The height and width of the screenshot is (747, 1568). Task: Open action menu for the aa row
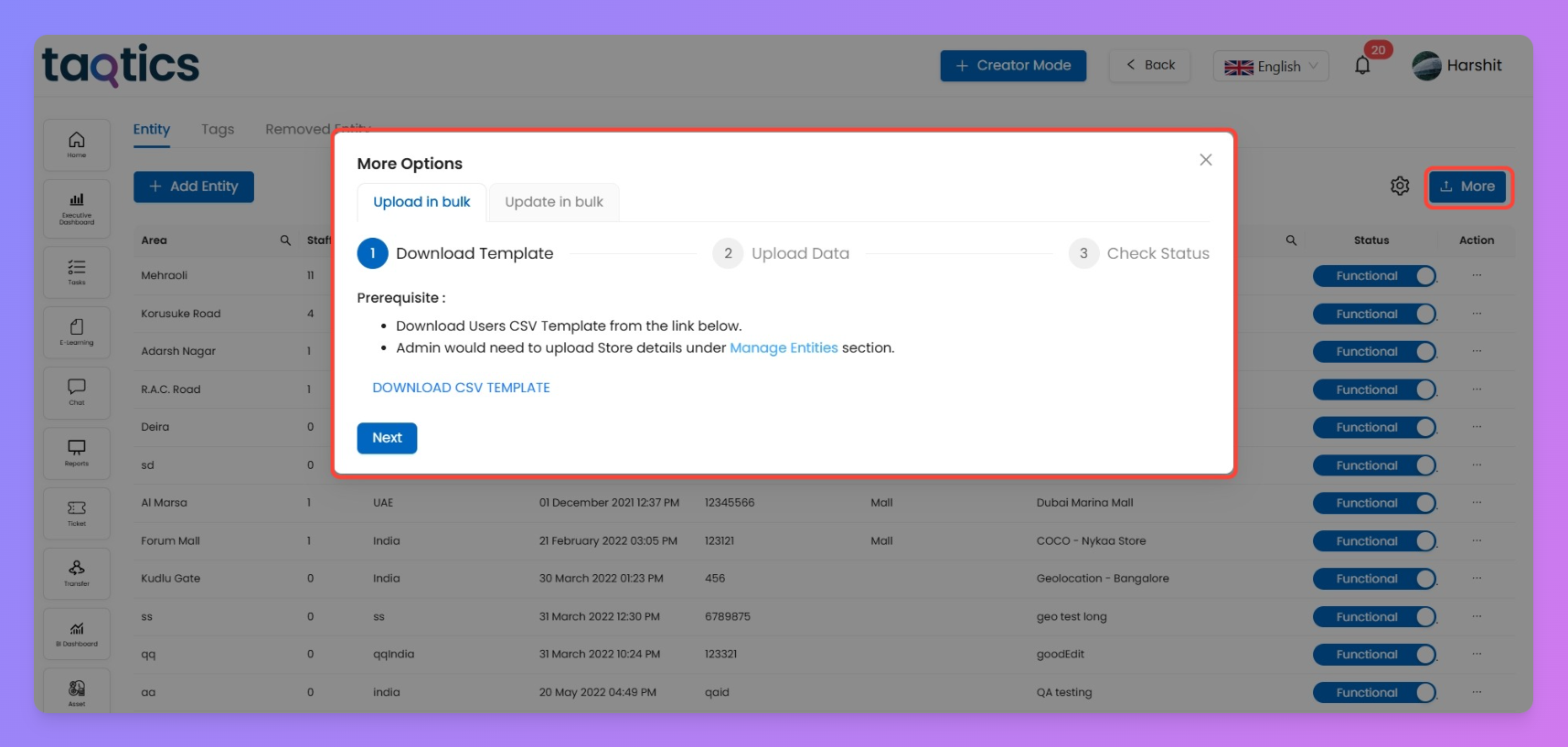1477,692
